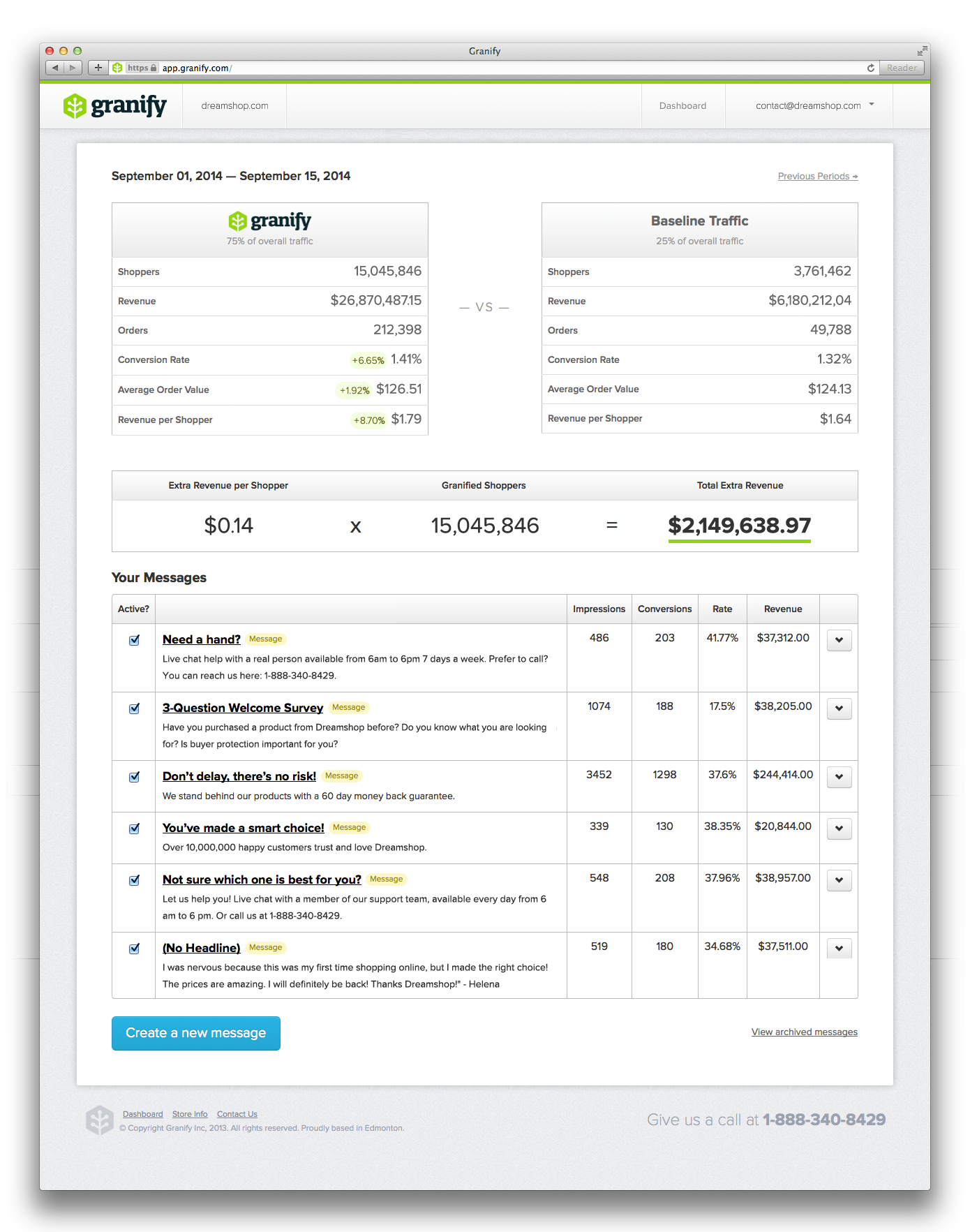970x1232 pixels.
Task: Click the +1.92% average order badge
Action: 355,391
